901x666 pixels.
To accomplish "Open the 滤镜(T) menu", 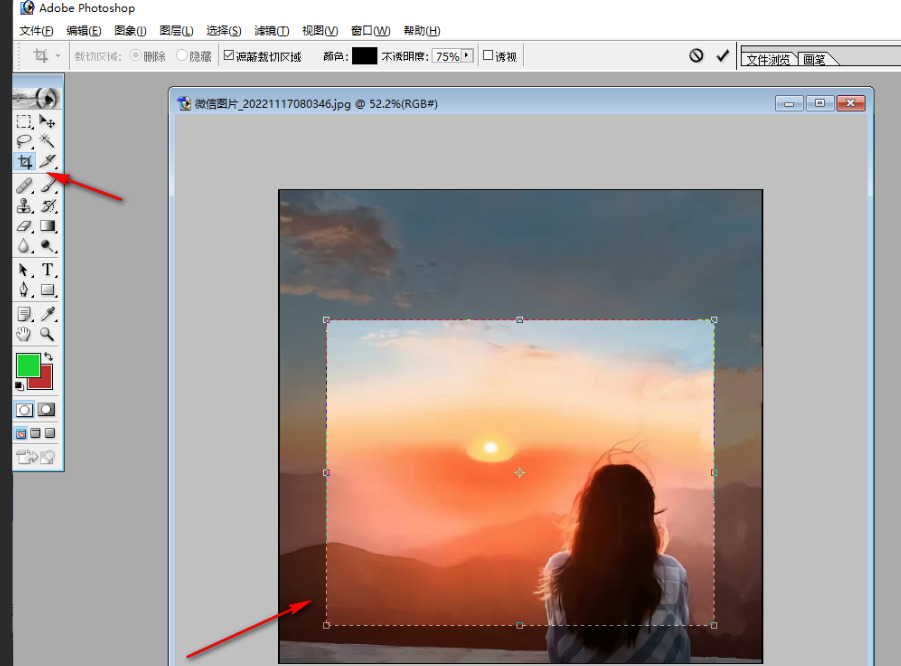I will 271,31.
